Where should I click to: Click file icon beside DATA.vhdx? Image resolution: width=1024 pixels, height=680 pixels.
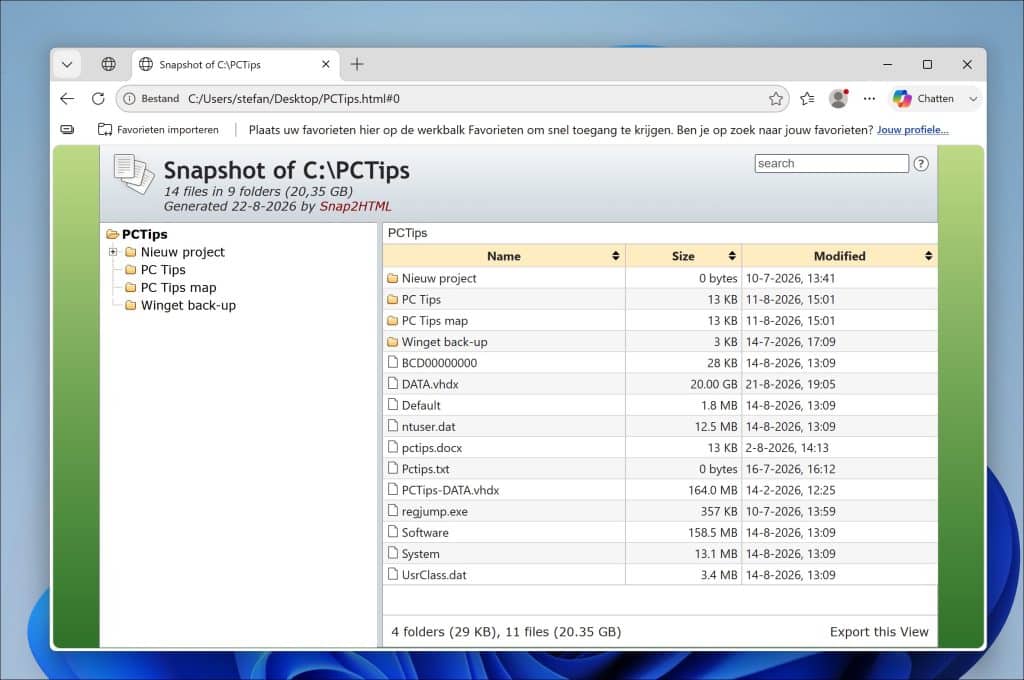tap(392, 383)
